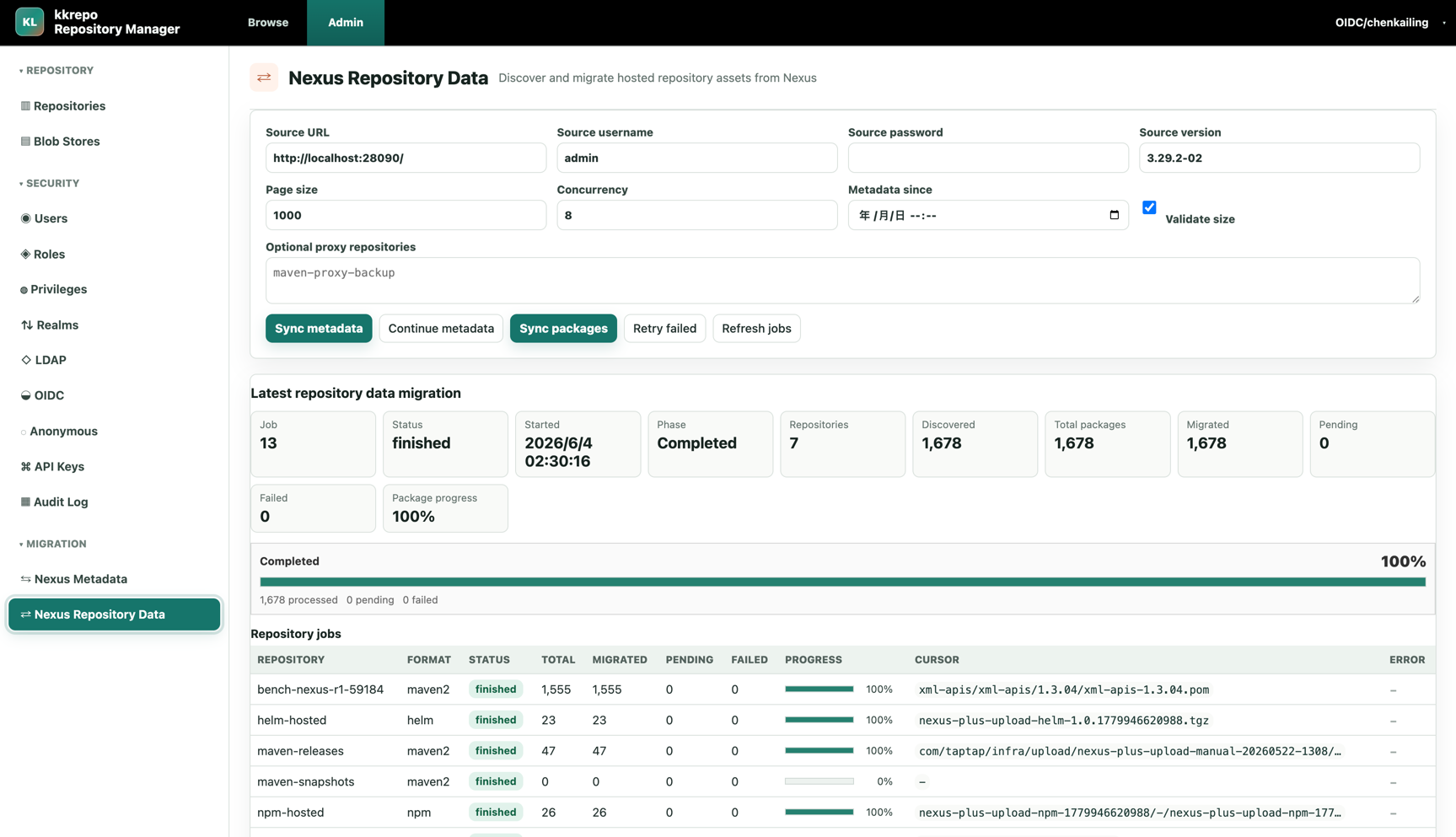Switch to the Admin tab
The image size is (1456, 837).
pos(346,23)
